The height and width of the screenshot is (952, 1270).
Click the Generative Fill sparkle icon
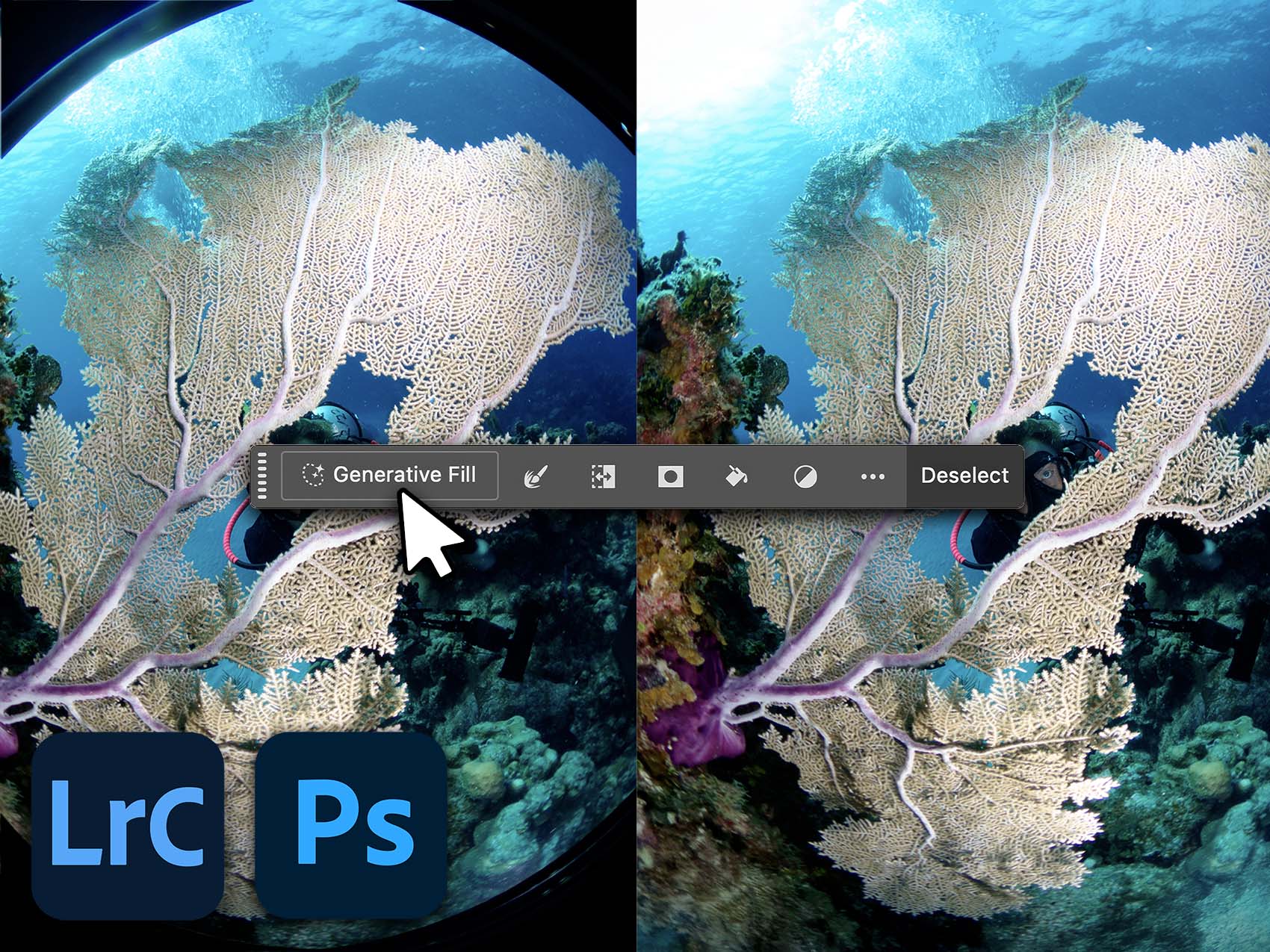pyautogui.click(x=312, y=475)
